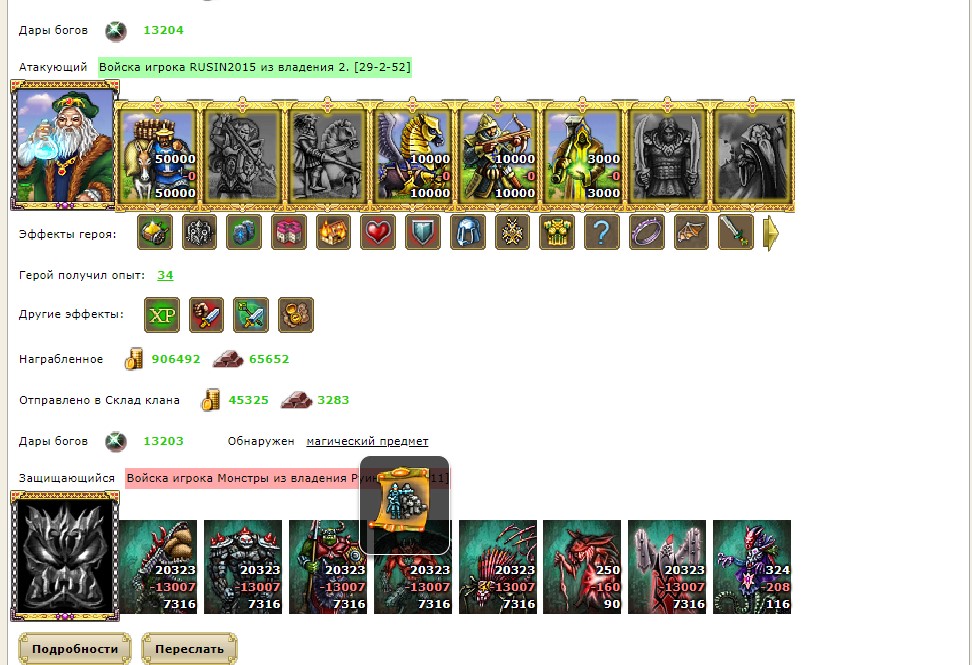Click the sword hero effect icon
Image resolution: width=972 pixels, height=665 pixels.
pyautogui.click(x=736, y=232)
